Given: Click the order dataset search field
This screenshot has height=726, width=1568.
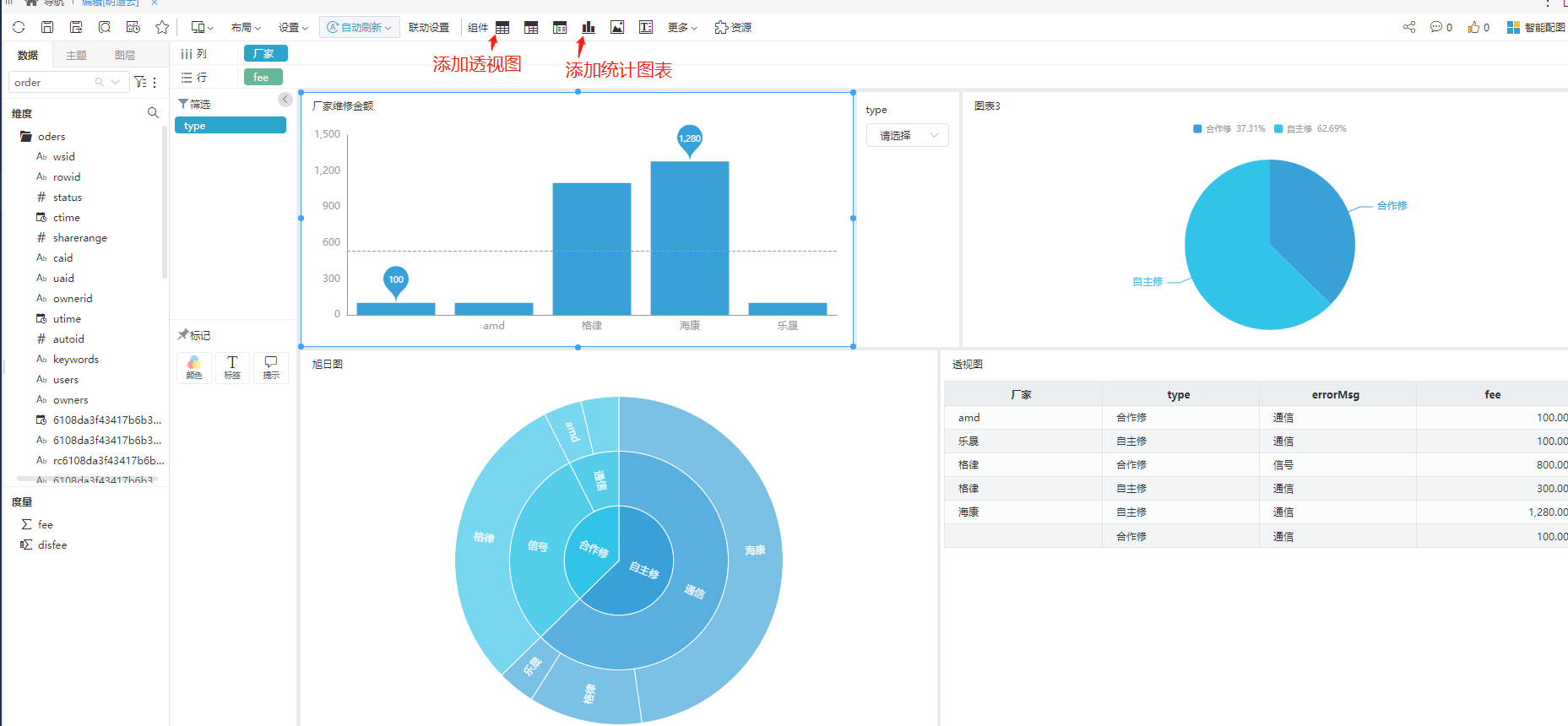Looking at the screenshot, I should [52, 82].
